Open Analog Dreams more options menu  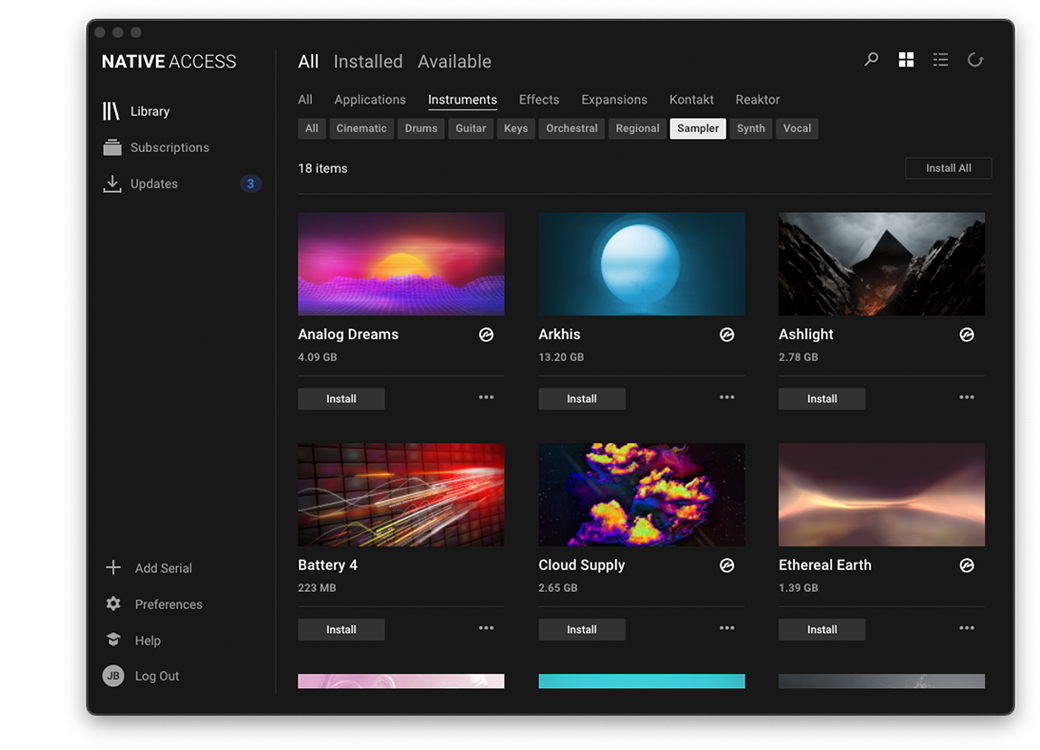point(486,397)
